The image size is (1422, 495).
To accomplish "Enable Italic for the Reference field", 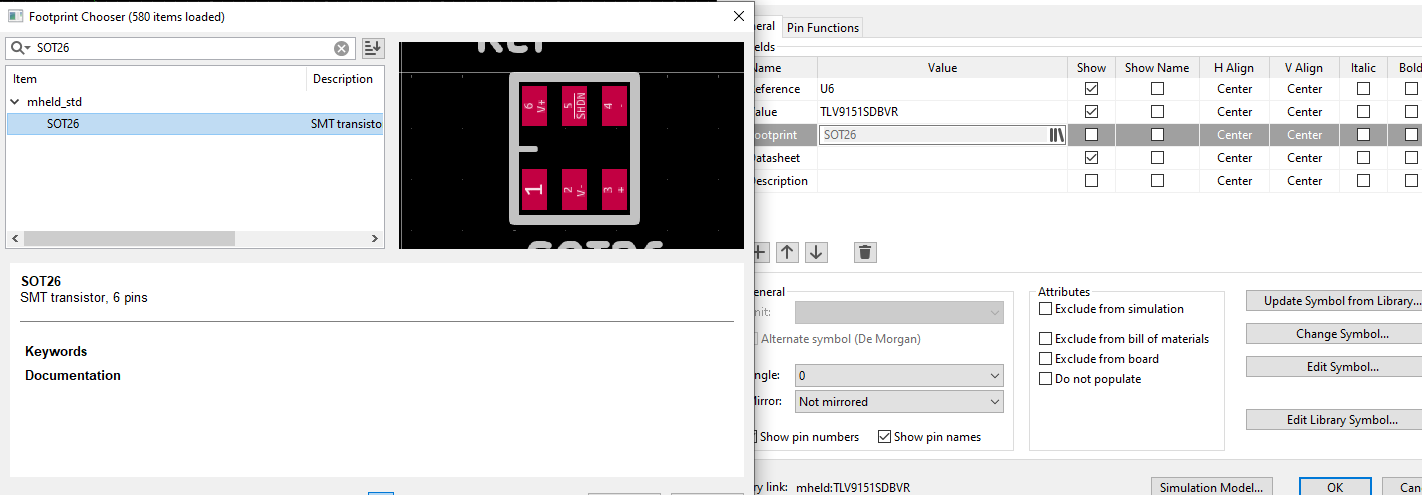I will [1363, 89].
